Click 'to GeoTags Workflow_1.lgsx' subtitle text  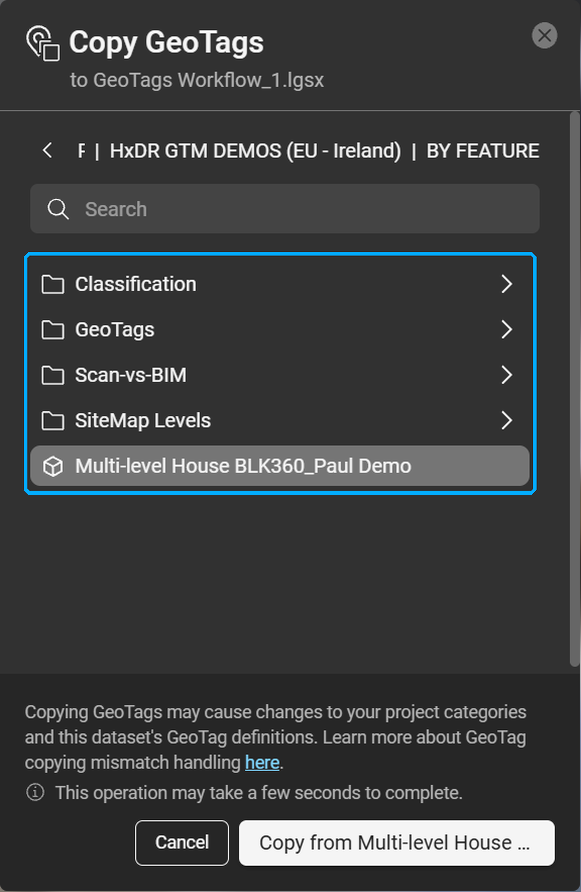pyautogui.click(x=197, y=80)
